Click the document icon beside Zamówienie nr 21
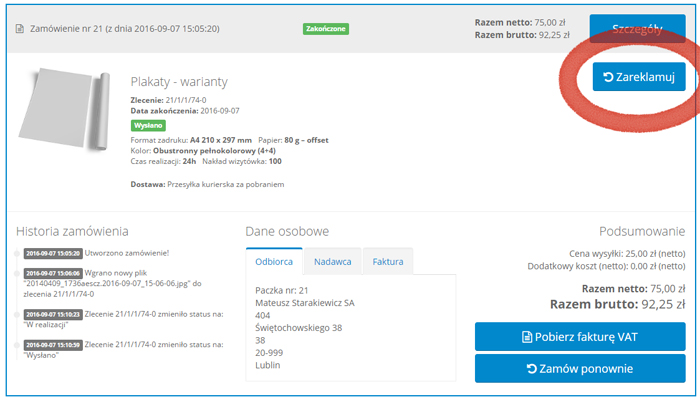This screenshot has height=402, width=700. [20, 29]
